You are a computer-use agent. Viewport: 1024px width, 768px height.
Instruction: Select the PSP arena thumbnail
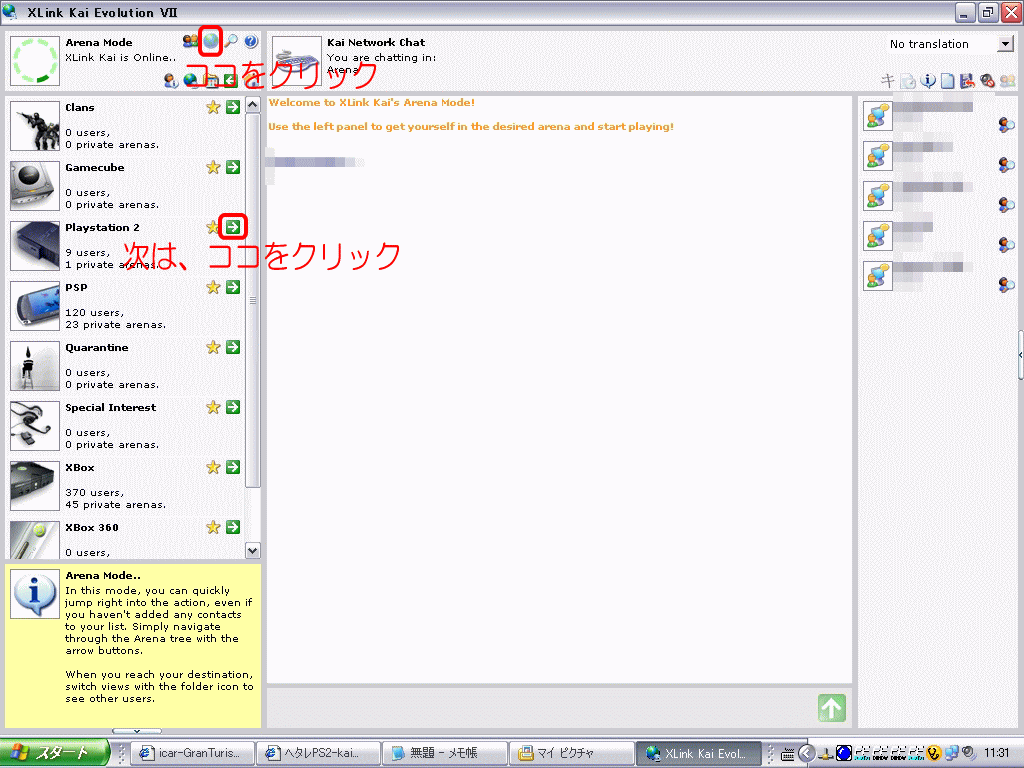[x=35, y=306]
